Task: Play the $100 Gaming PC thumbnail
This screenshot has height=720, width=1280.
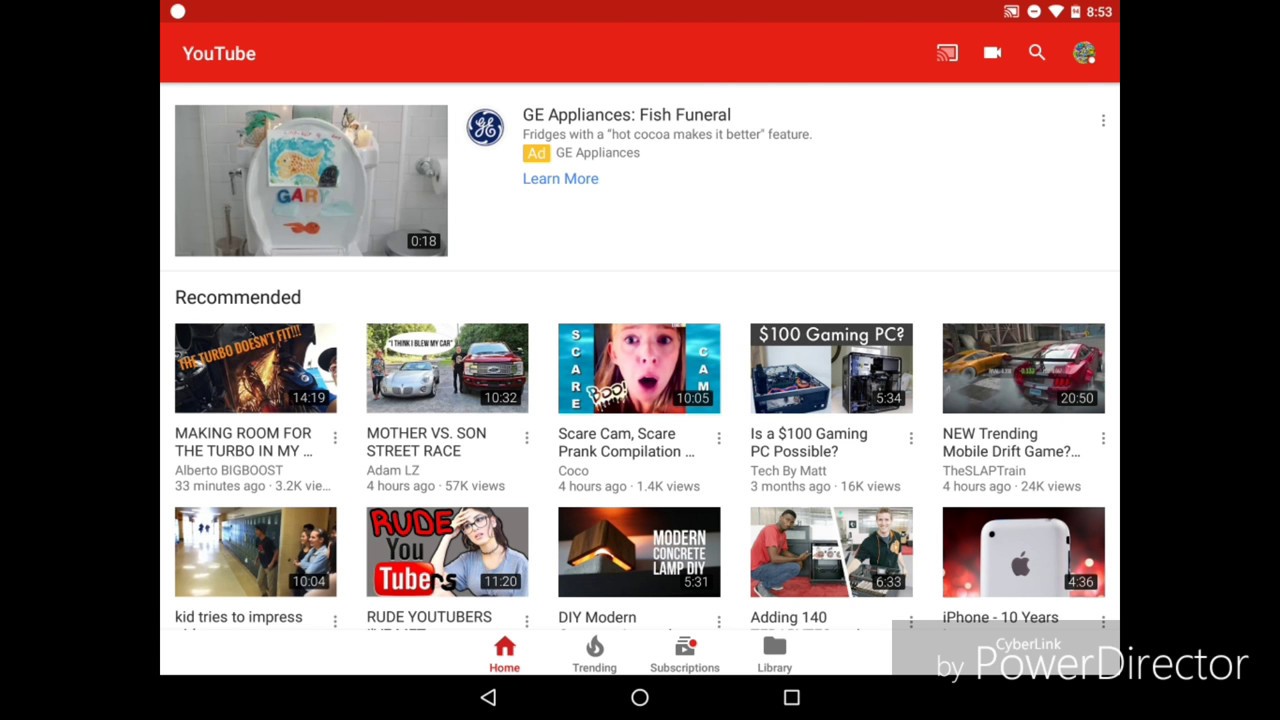Action: click(x=831, y=368)
